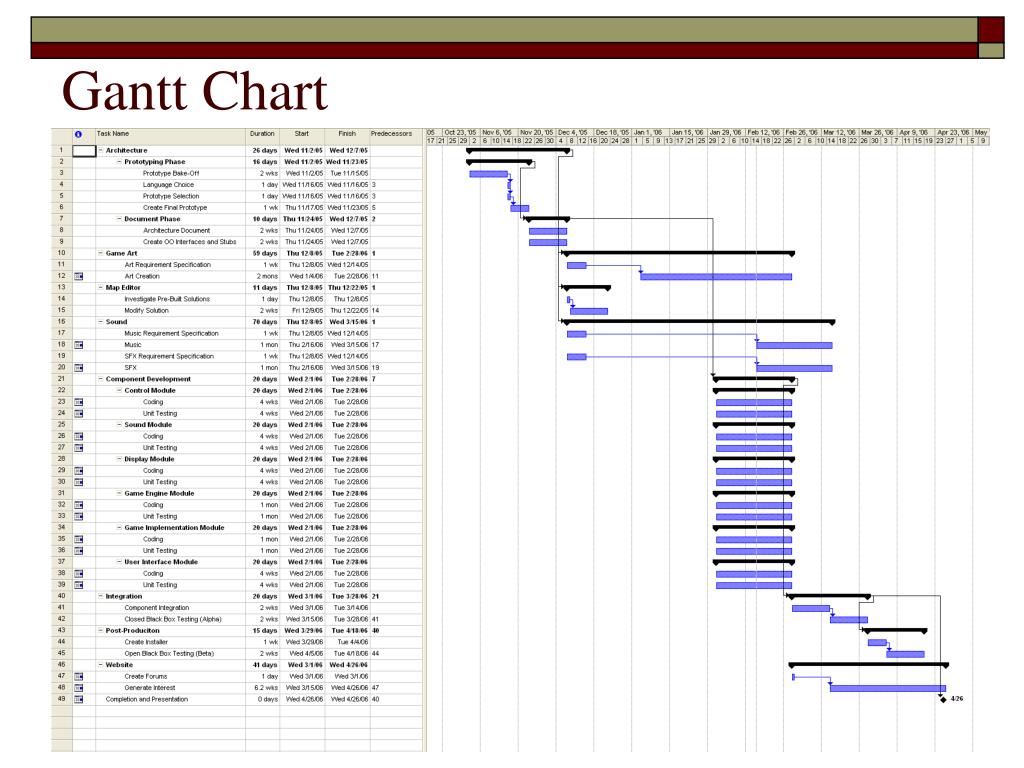Collapse the Game Art summary task

[101, 253]
